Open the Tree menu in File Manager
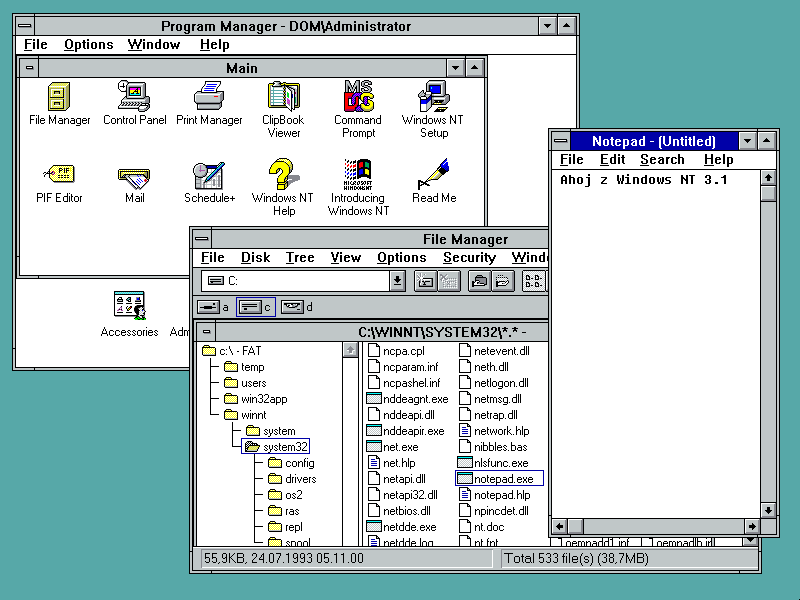The image size is (800, 600). click(299, 258)
